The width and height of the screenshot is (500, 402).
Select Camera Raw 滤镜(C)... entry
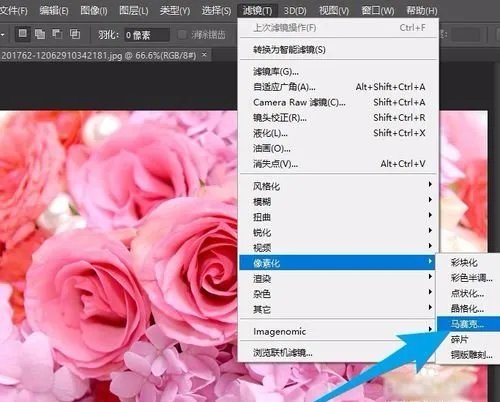(338, 102)
